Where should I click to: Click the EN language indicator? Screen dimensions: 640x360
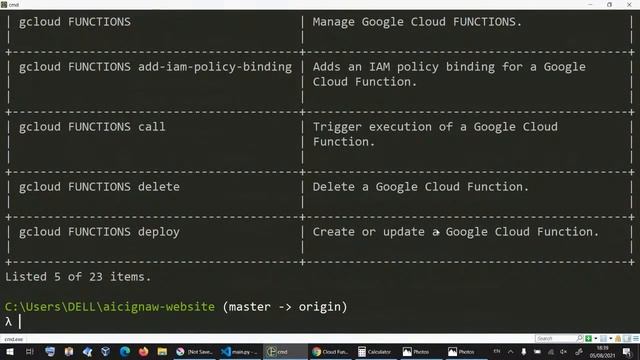[497, 351]
